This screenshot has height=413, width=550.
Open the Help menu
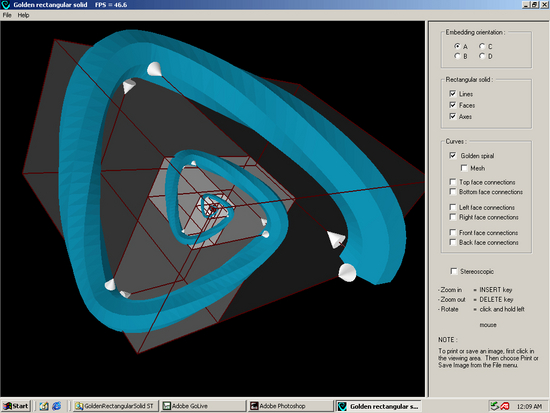tap(24, 15)
